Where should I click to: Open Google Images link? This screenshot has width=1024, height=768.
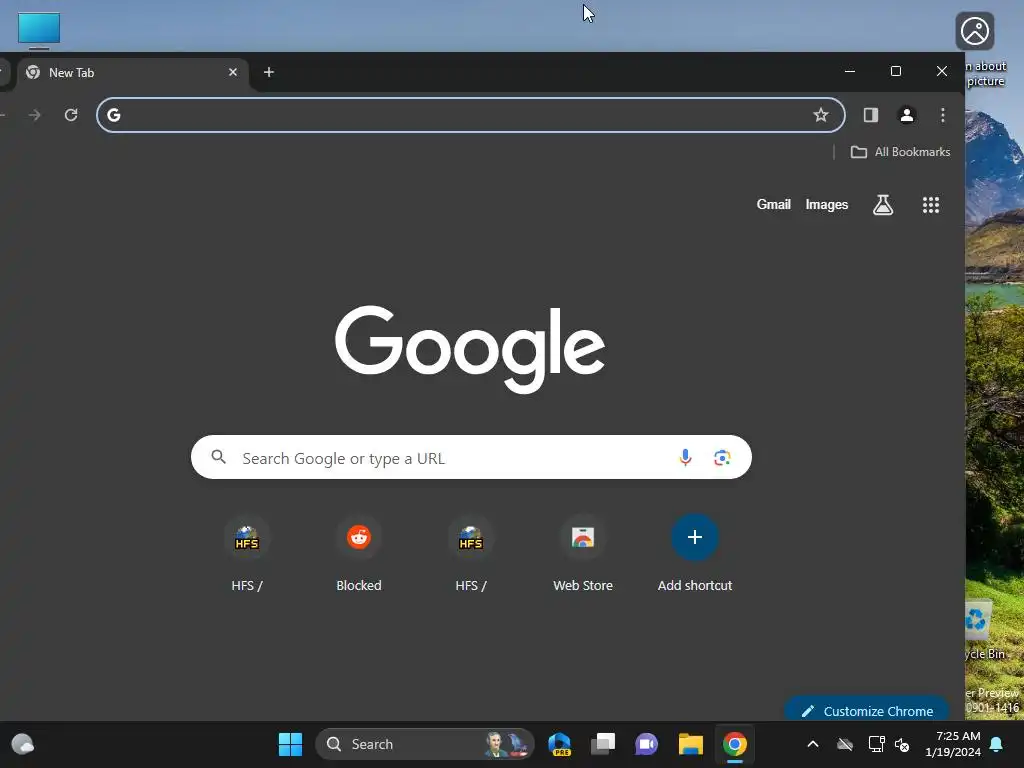(826, 204)
